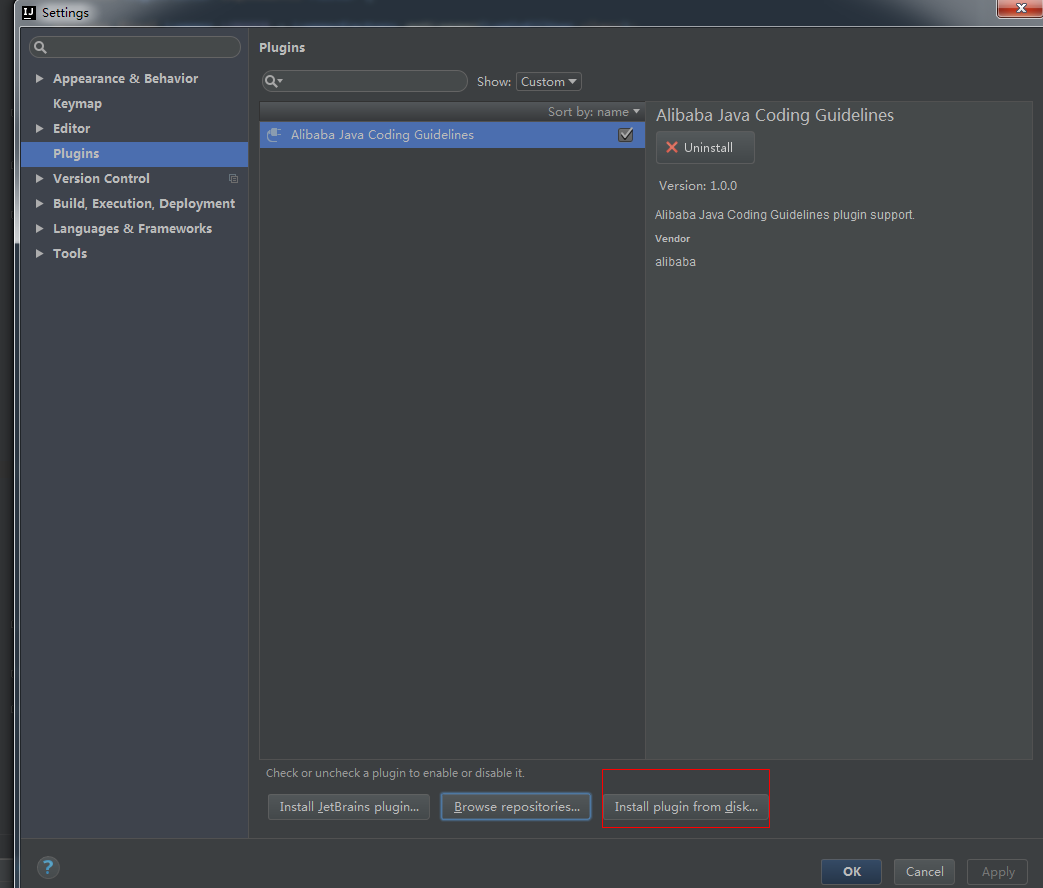
Task: Select Appearance & Behavior label
Action: pos(125,78)
